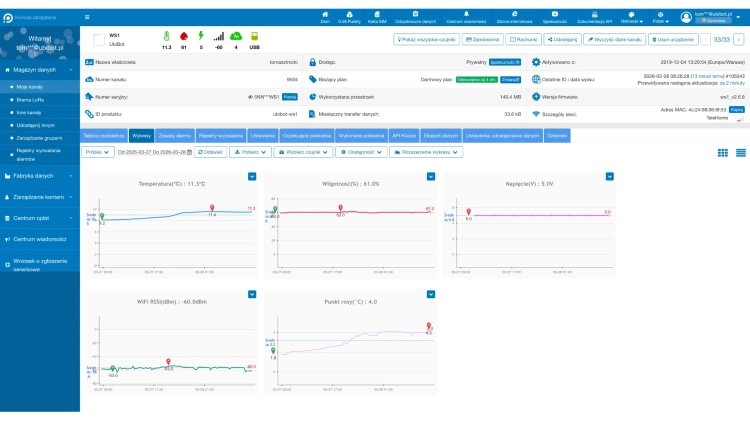Switch to list view of charts
The width and height of the screenshot is (750, 421).
click(741, 152)
